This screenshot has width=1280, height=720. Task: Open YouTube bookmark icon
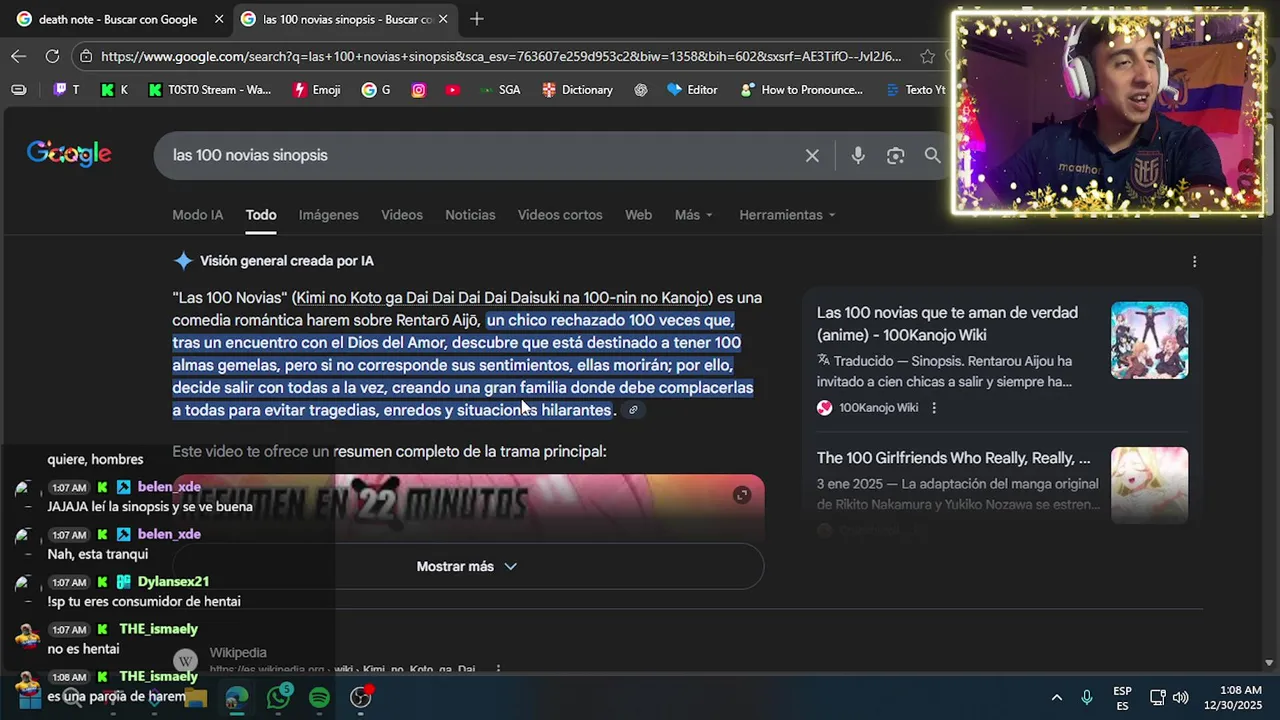click(453, 89)
